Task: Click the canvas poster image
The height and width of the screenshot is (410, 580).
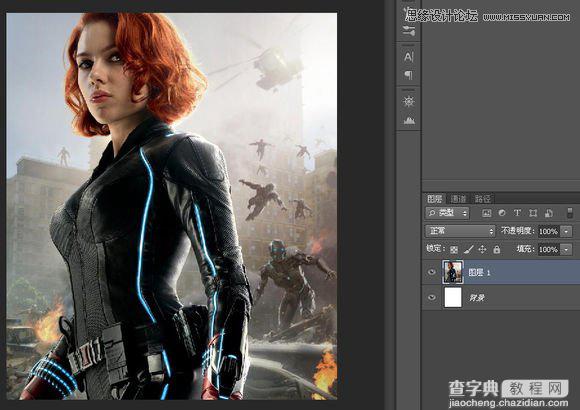Action: pyautogui.click(x=172, y=206)
